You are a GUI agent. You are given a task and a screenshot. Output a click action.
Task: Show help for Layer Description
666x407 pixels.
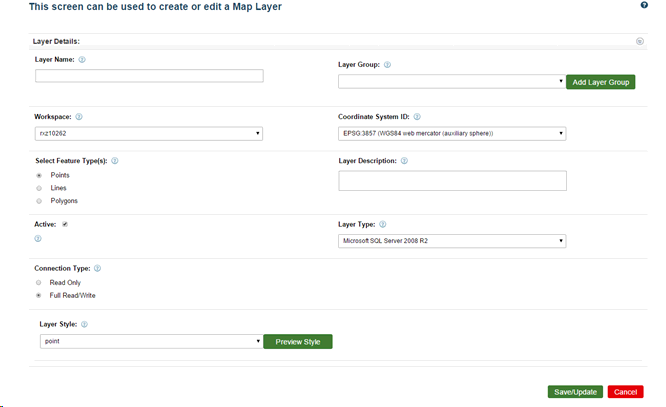[x=404, y=160]
